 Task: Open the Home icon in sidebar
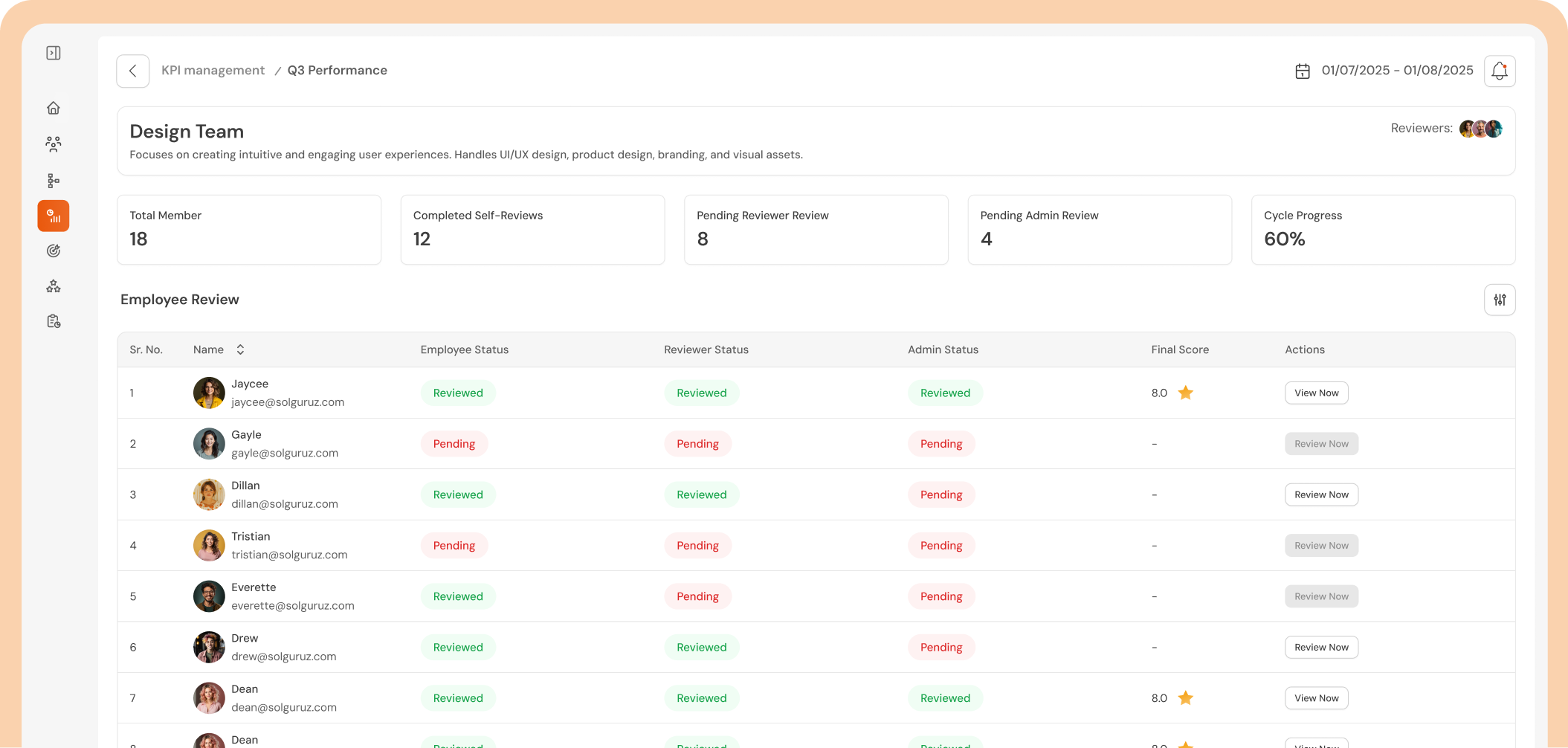coord(54,108)
